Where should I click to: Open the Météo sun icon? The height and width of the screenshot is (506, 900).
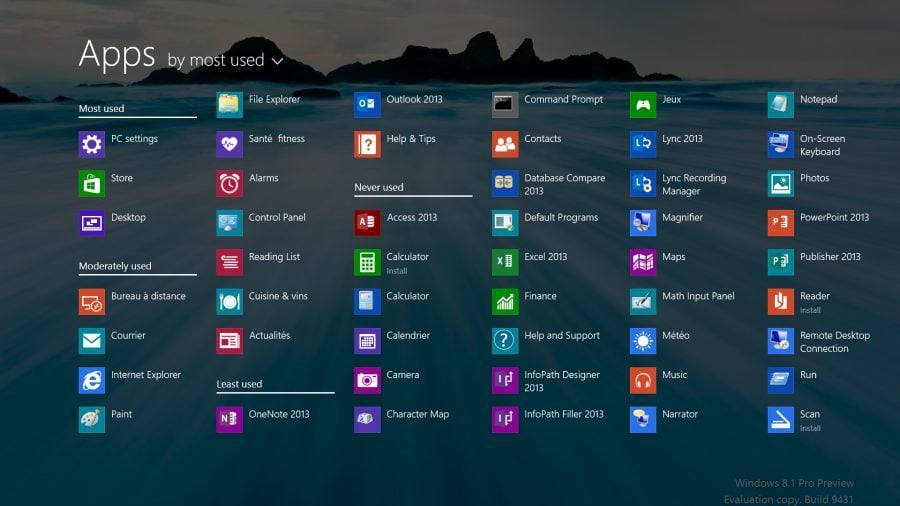click(x=643, y=341)
